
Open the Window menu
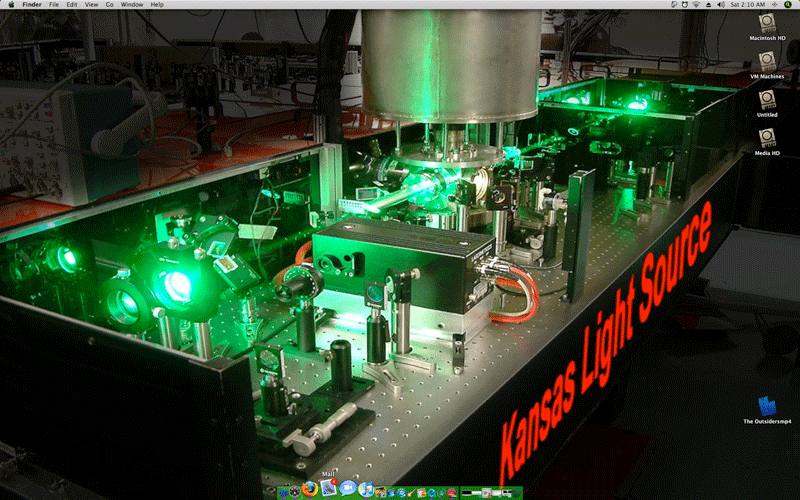[132, 4]
